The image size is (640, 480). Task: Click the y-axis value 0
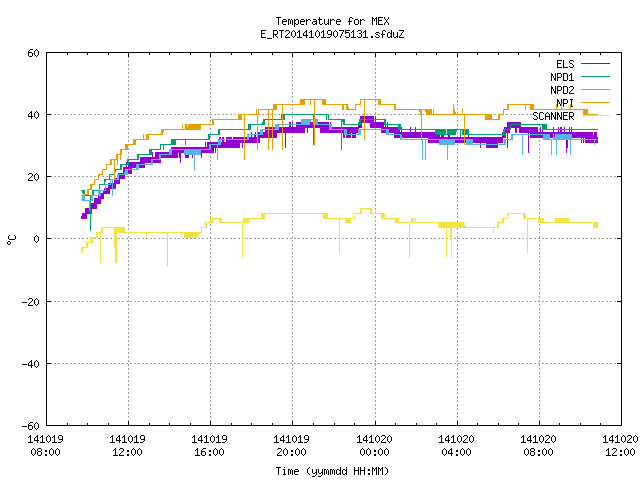[x=37, y=239]
